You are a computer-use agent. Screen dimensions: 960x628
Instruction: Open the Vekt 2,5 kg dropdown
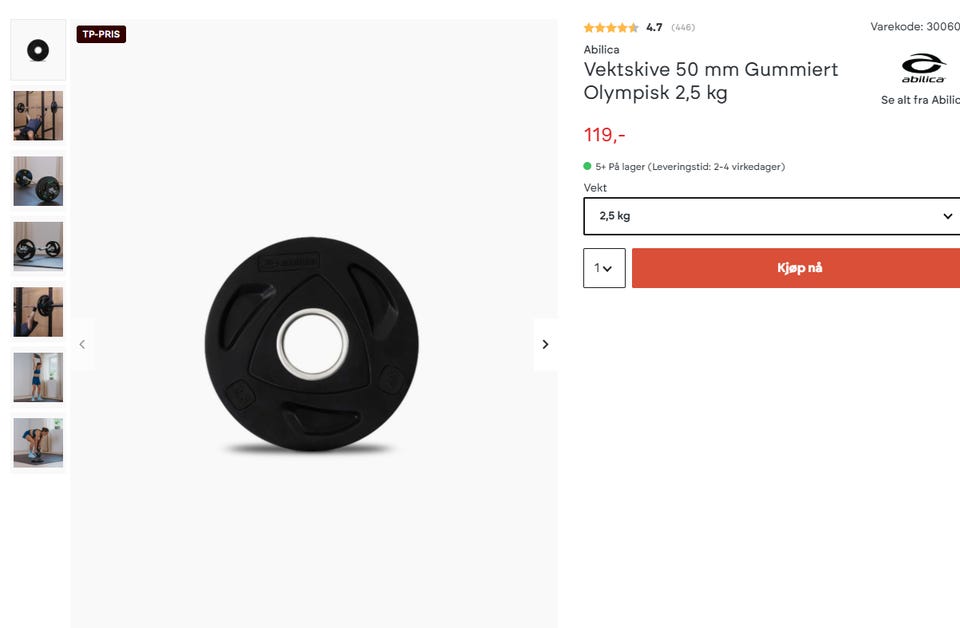click(771, 216)
